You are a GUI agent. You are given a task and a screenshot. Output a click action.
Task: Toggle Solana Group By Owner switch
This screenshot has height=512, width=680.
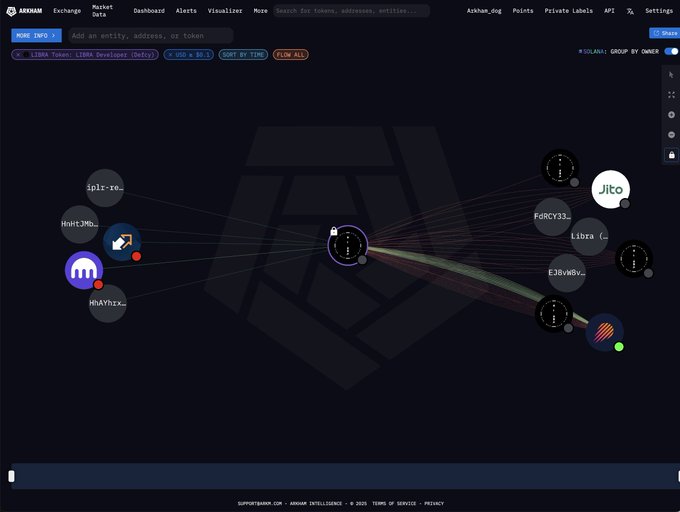pyautogui.click(x=671, y=52)
